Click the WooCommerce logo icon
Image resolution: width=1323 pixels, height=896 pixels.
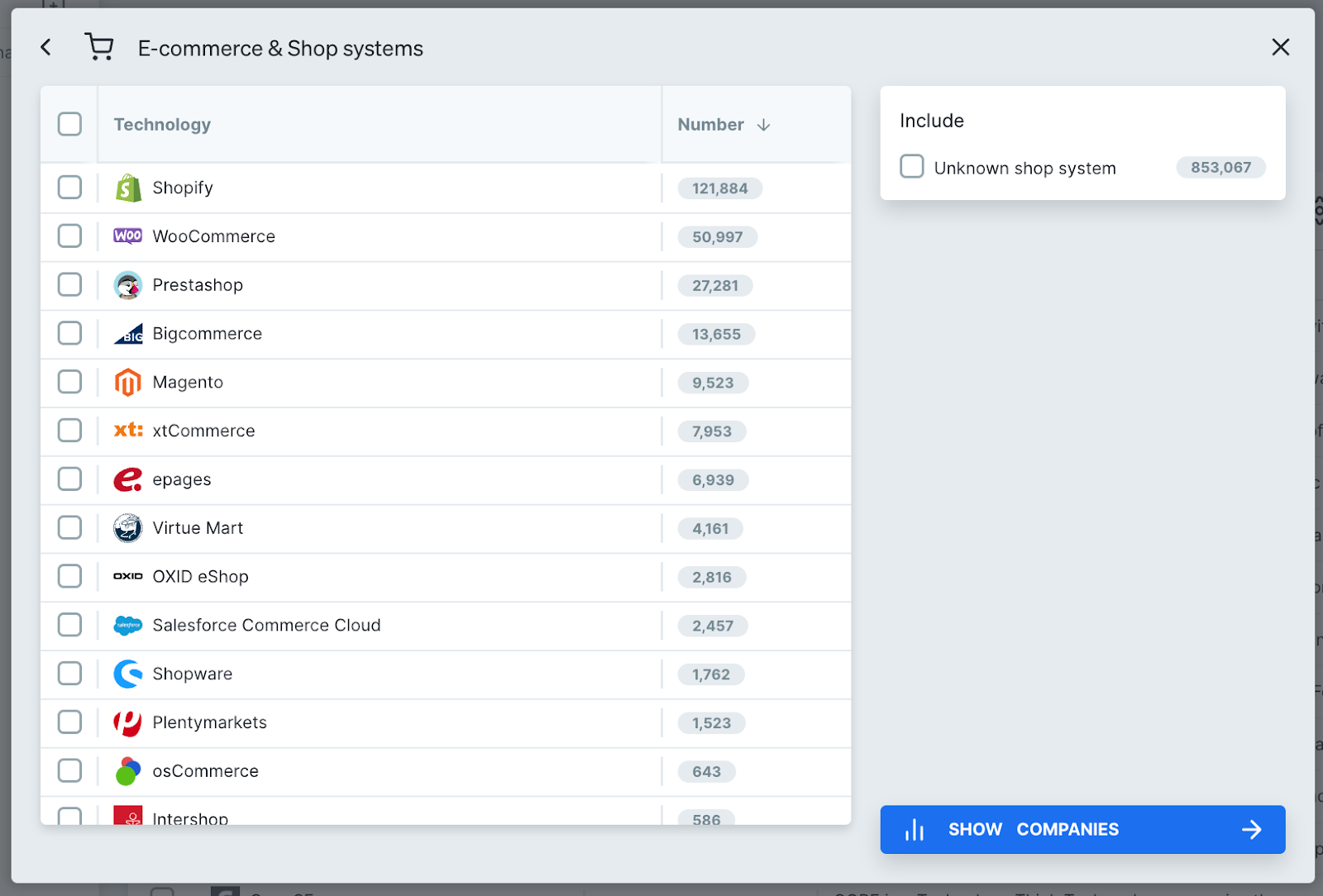[x=128, y=236]
